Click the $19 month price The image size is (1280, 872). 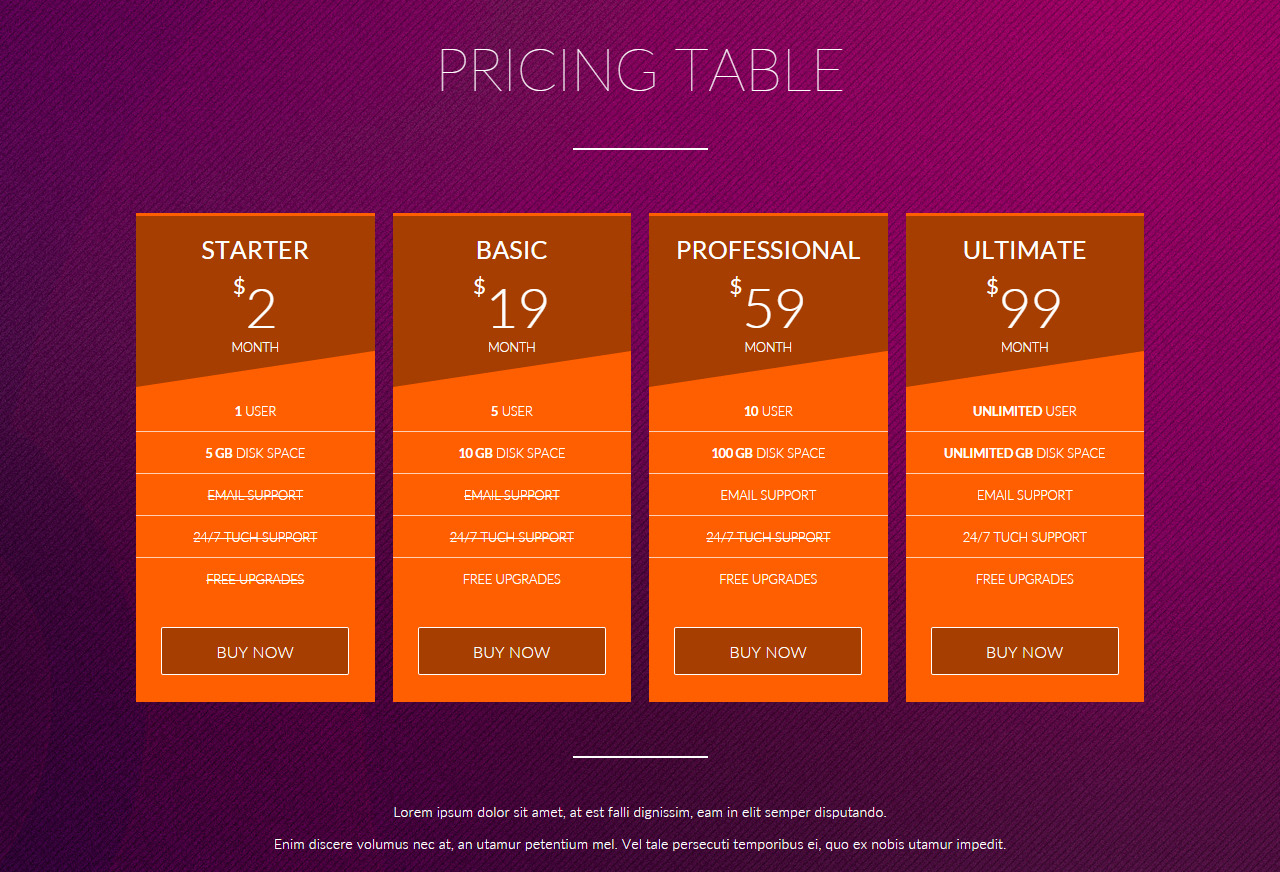512,310
